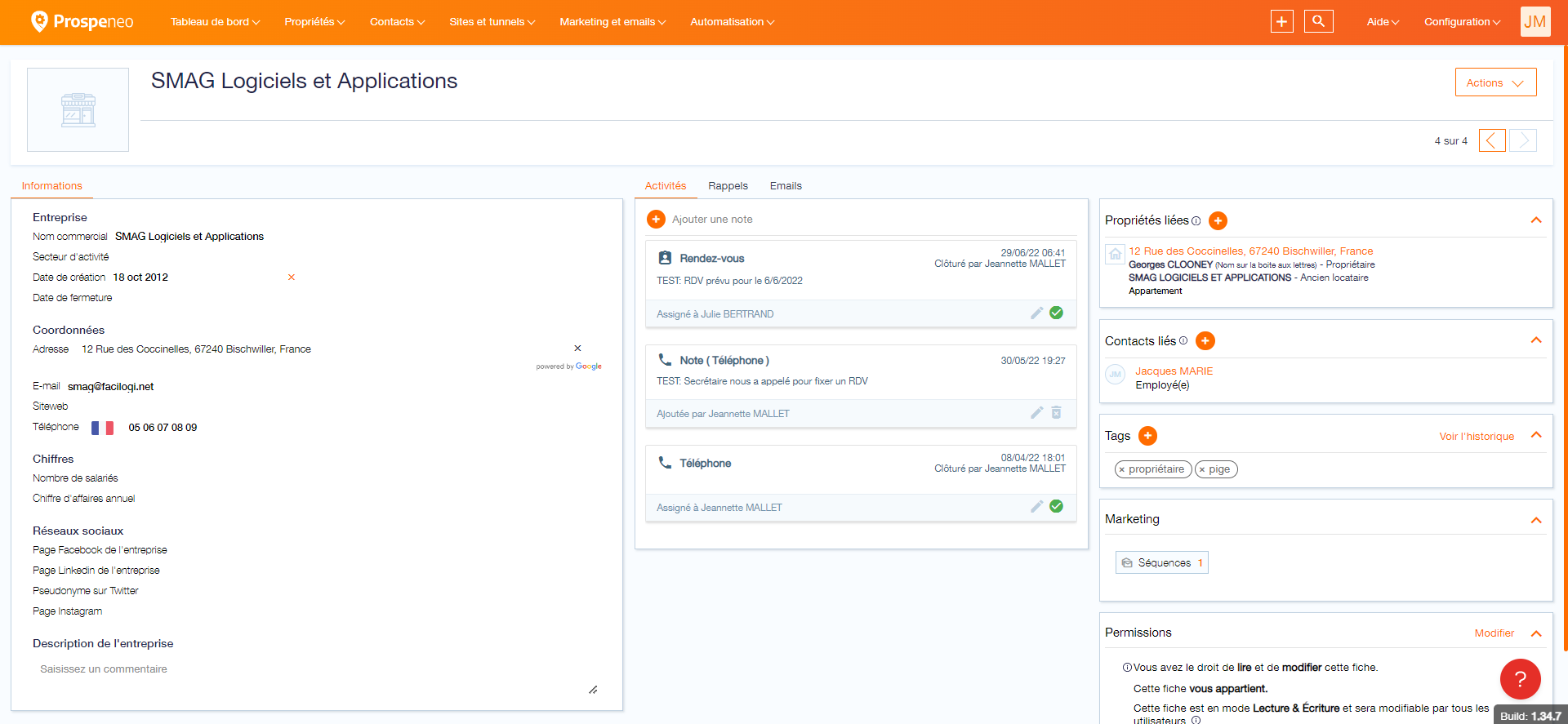Clear the creation date red cross
The image size is (1568, 724).
point(292,278)
